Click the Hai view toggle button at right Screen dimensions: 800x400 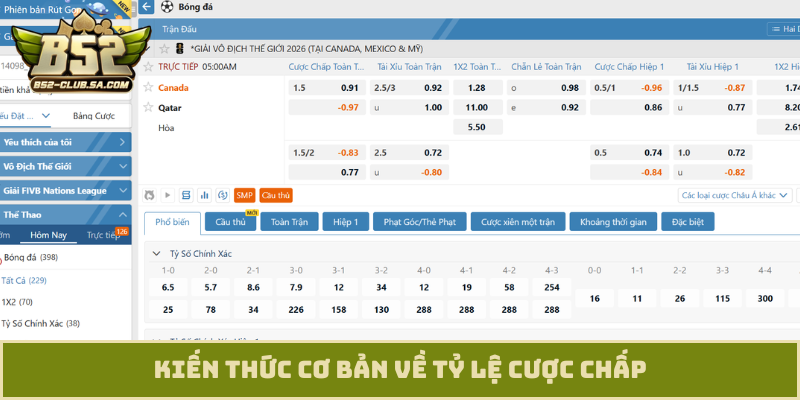783,29
